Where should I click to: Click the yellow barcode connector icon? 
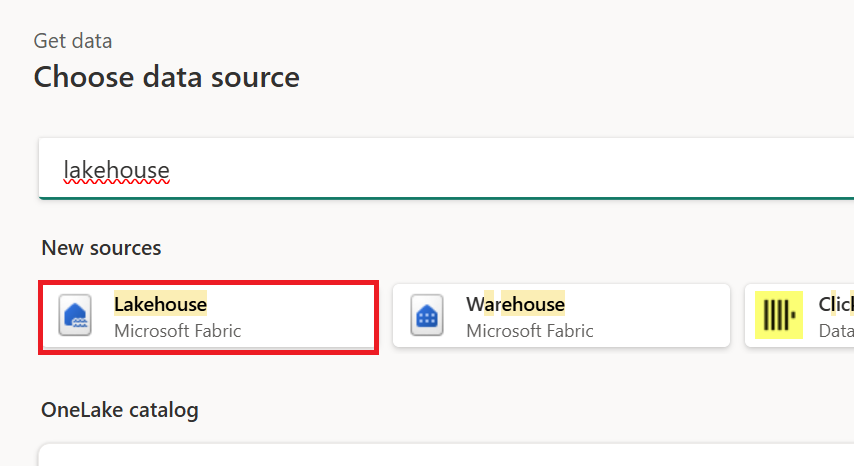779,315
